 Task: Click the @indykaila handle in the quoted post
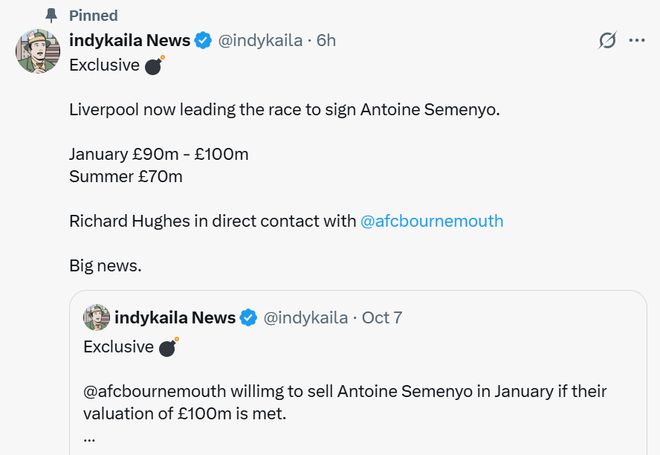305,318
